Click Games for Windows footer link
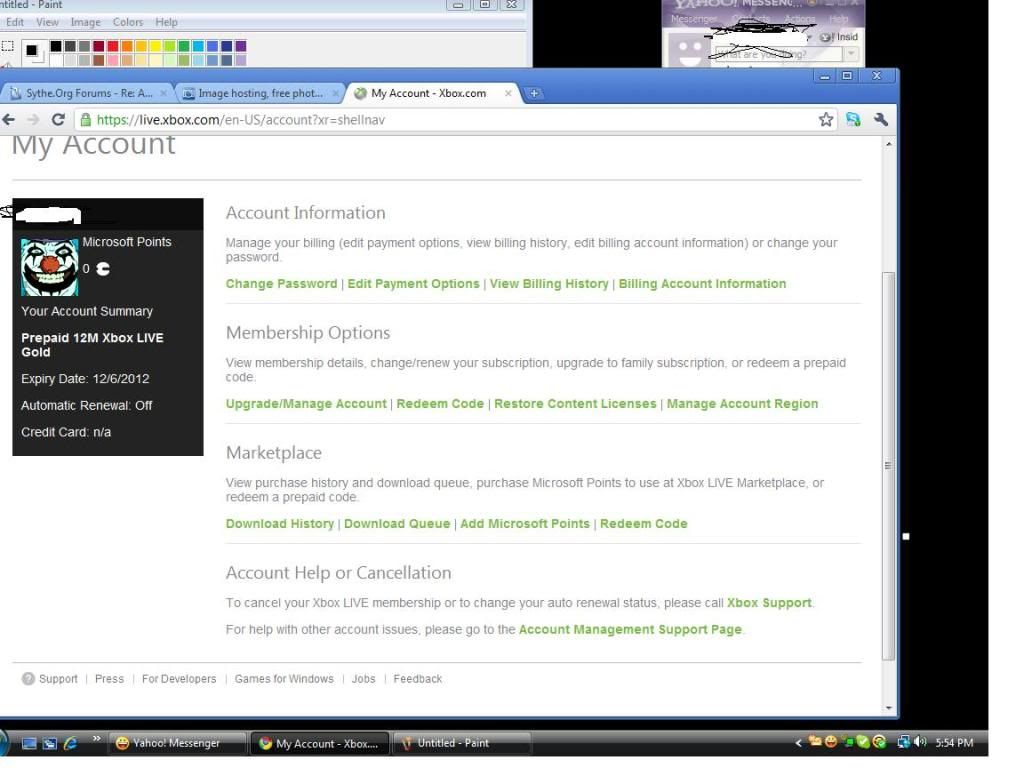This screenshot has height=768, width=1024. click(x=284, y=679)
